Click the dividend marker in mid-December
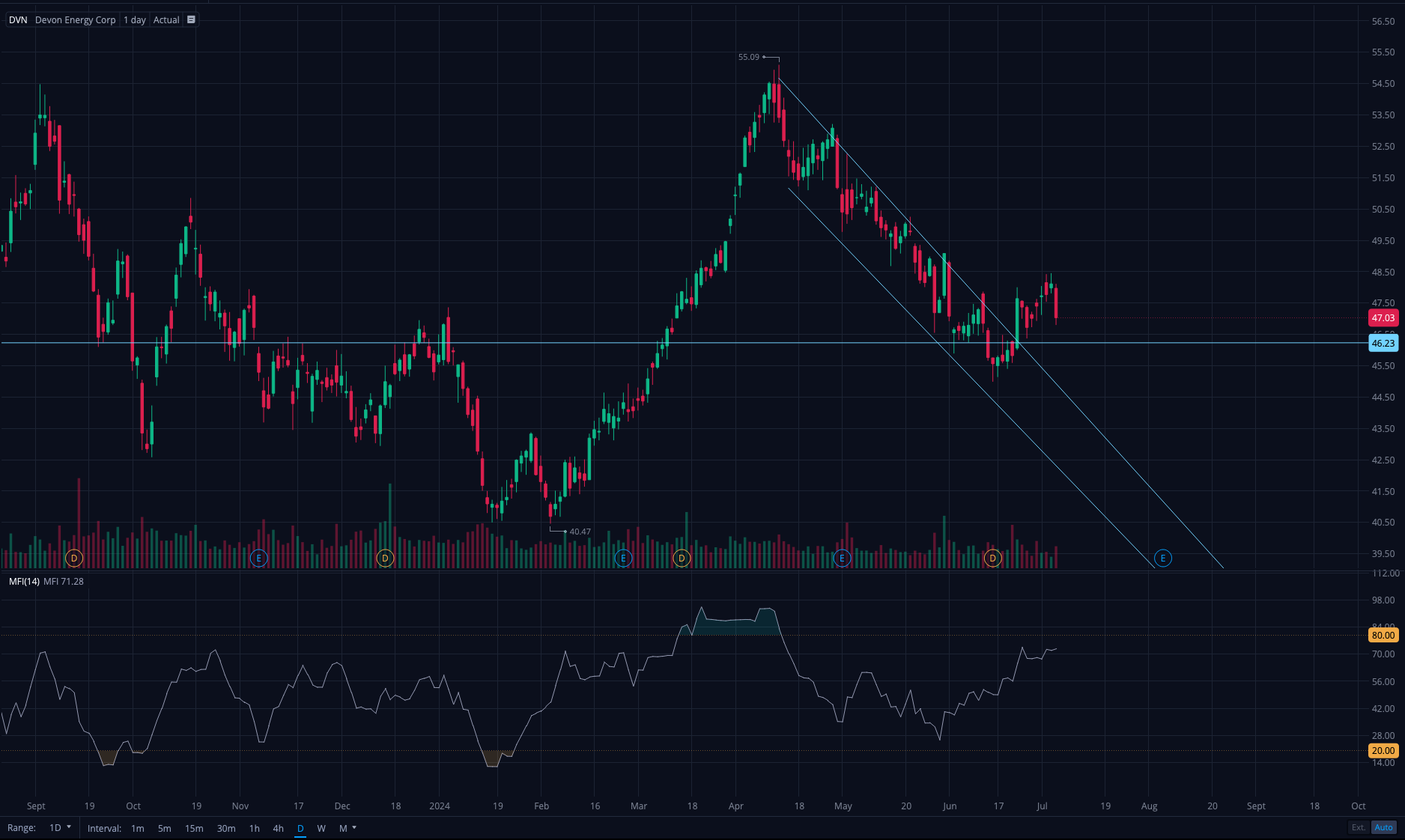 385,559
